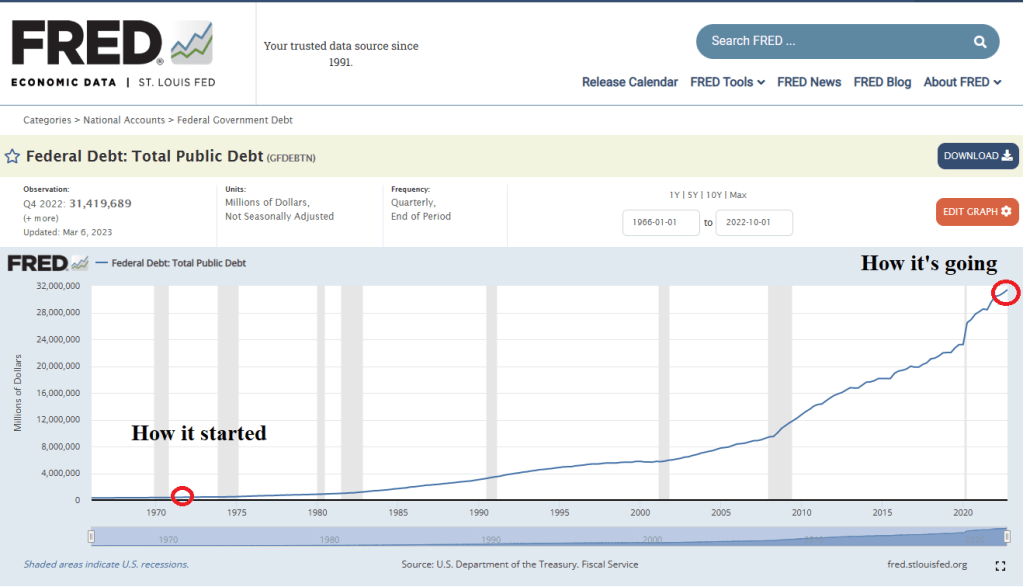Click the left handle of range slider
This screenshot has width=1023, height=587.
[x=91, y=537]
